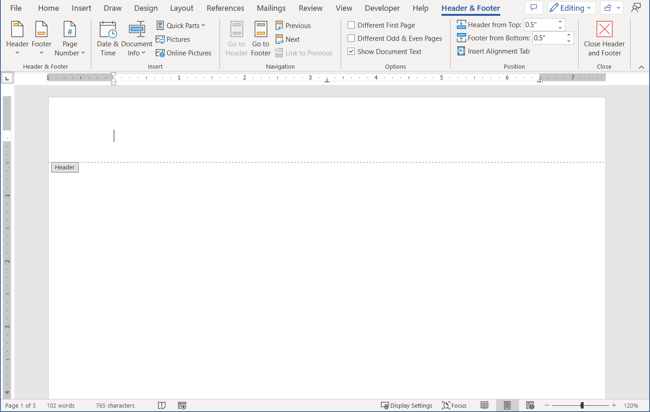Open the Footer gallery button
Viewport: 650px width, 412px height.
click(41, 38)
